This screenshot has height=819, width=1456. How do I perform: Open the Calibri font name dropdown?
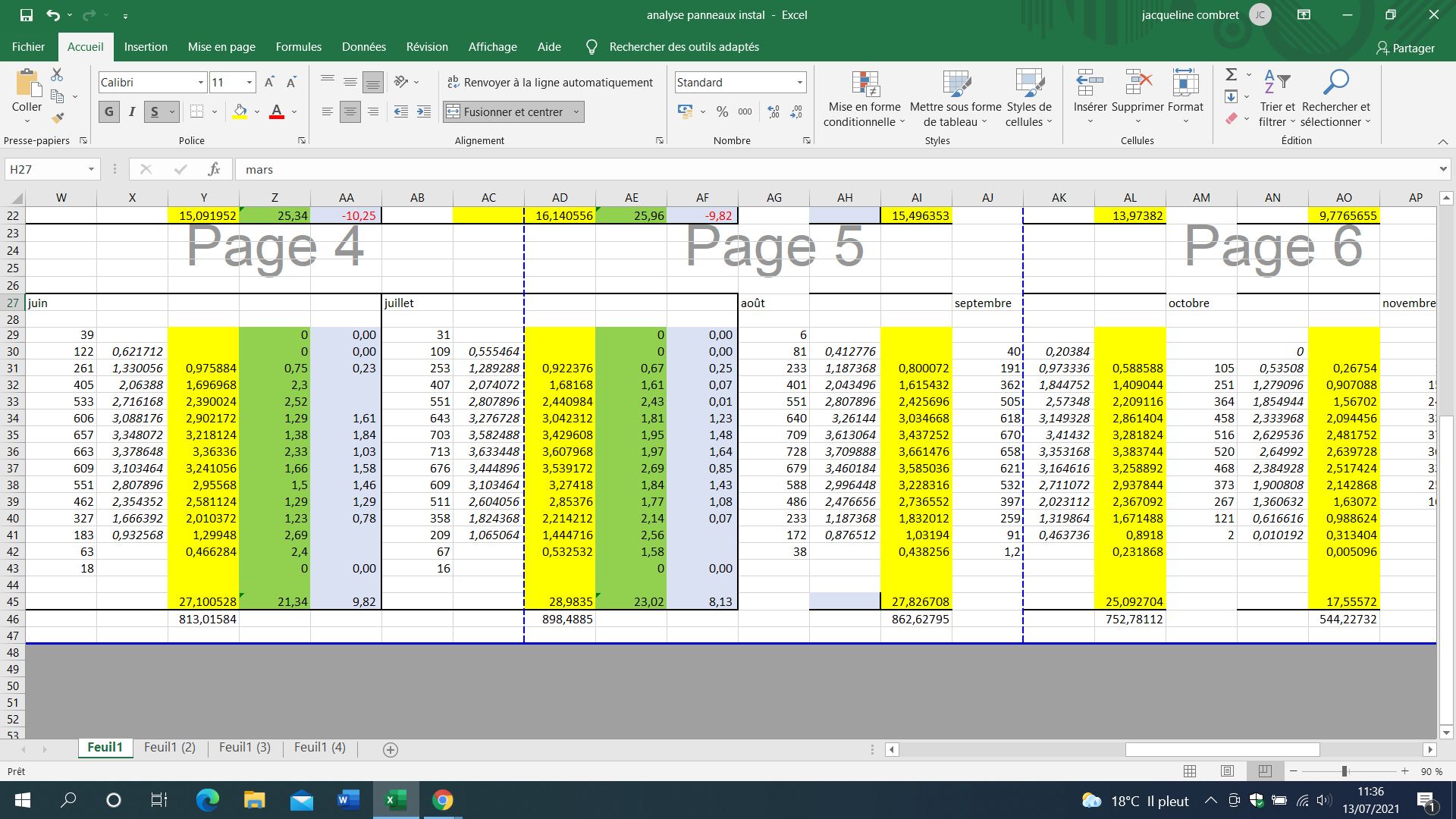click(201, 82)
